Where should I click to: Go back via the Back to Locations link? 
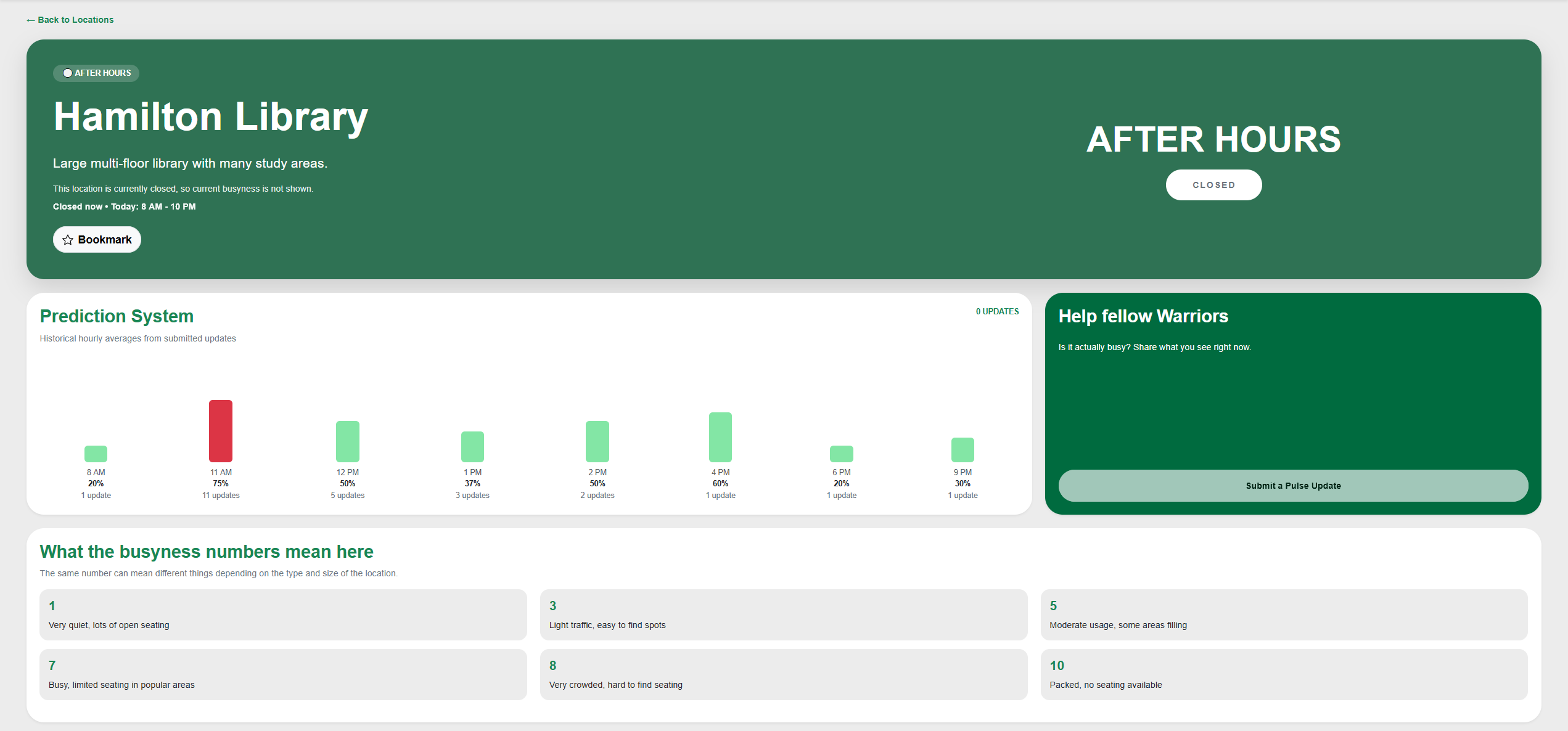[x=70, y=20]
